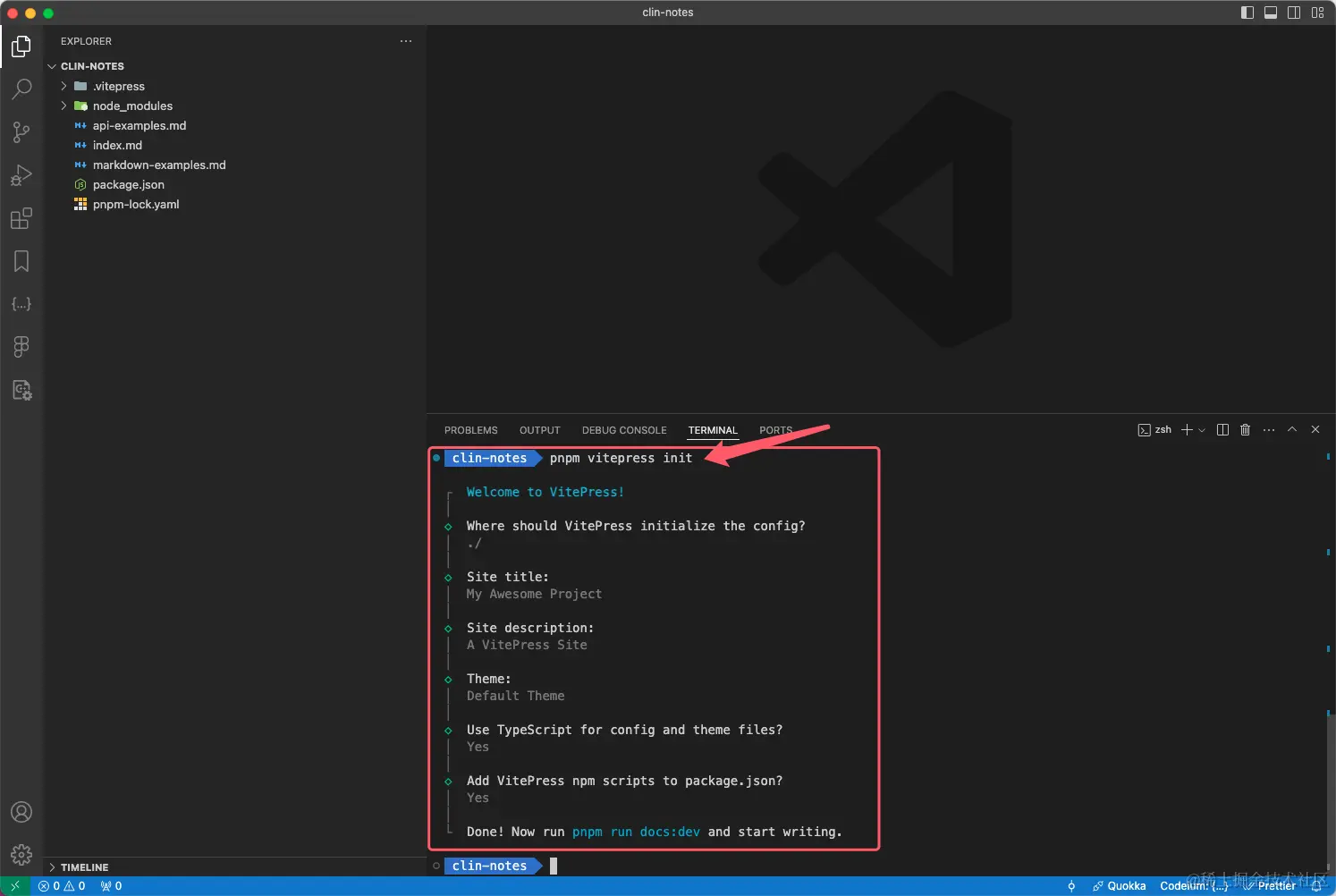Open the new terminal launch profile dropdown
Viewport: 1336px width, 896px height.
tap(1202, 430)
